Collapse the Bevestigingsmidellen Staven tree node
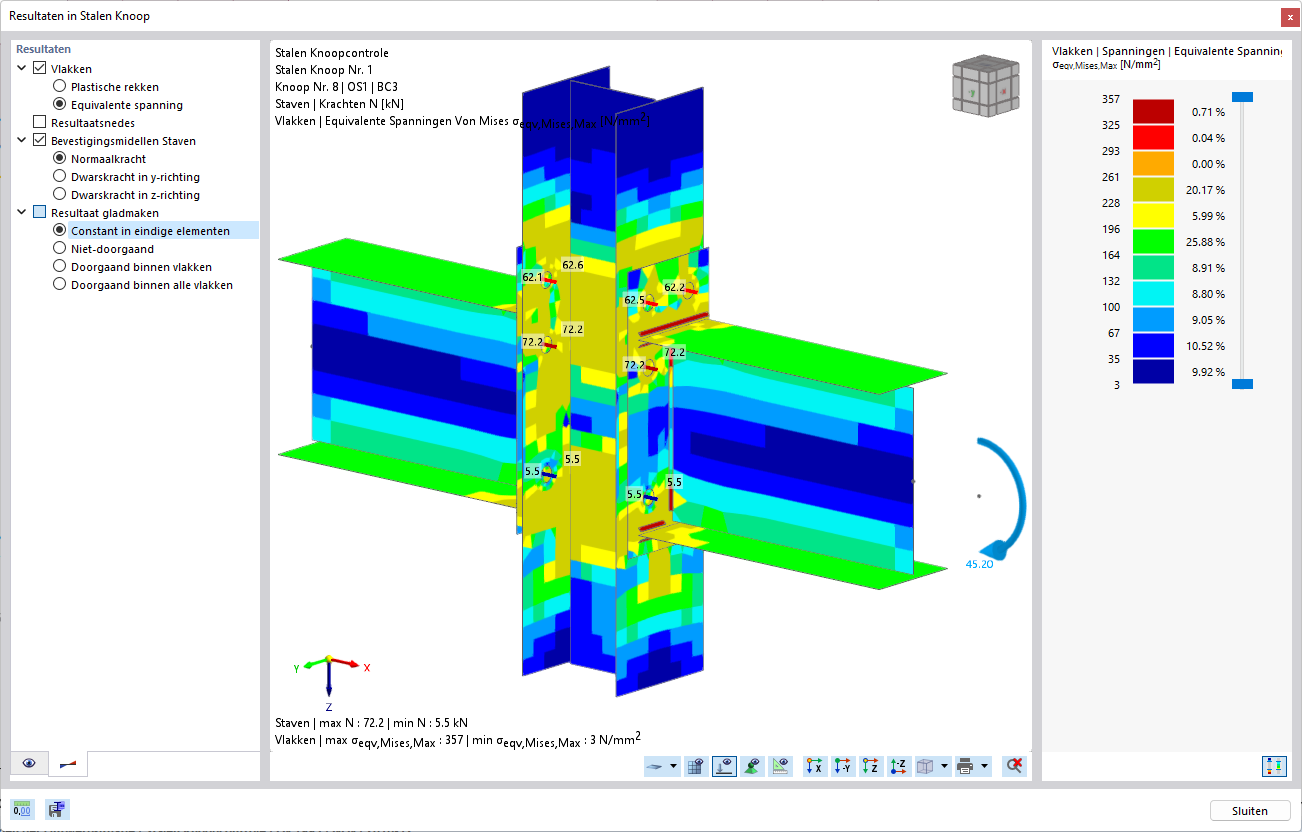The height and width of the screenshot is (832, 1302). (x=22, y=141)
